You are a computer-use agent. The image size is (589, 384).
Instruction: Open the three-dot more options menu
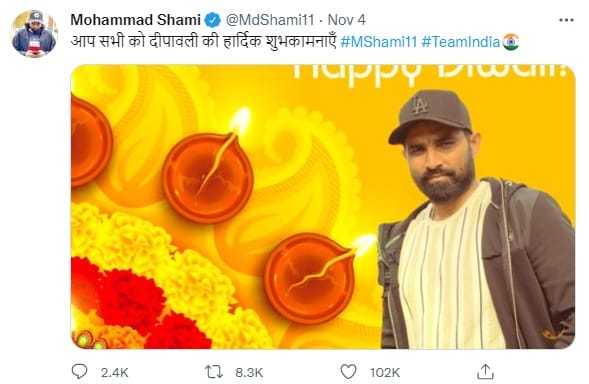[566, 20]
